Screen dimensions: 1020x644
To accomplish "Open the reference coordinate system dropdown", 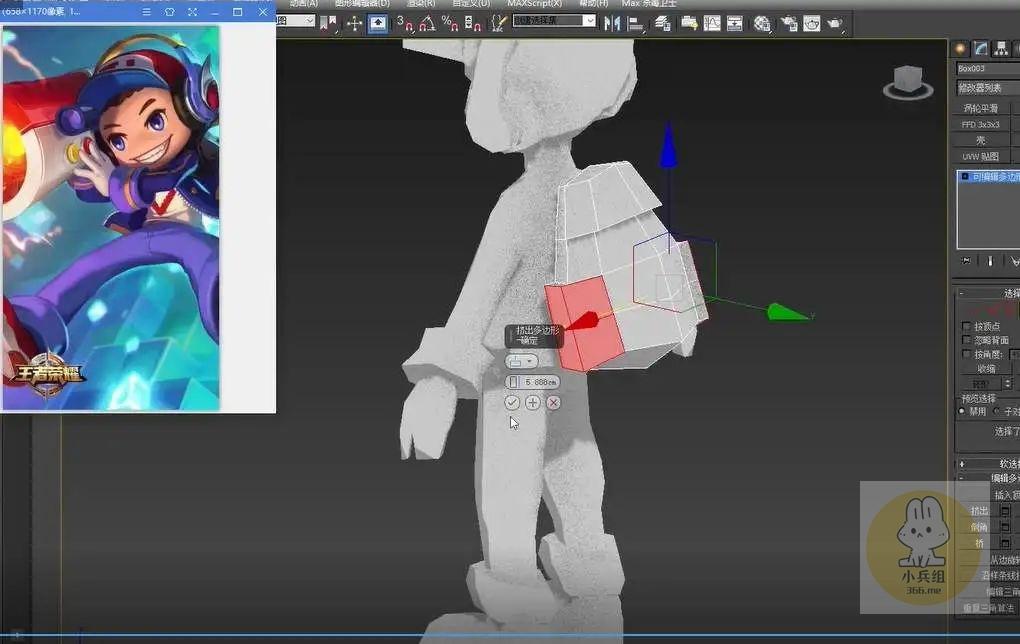I will click(296, 21).
